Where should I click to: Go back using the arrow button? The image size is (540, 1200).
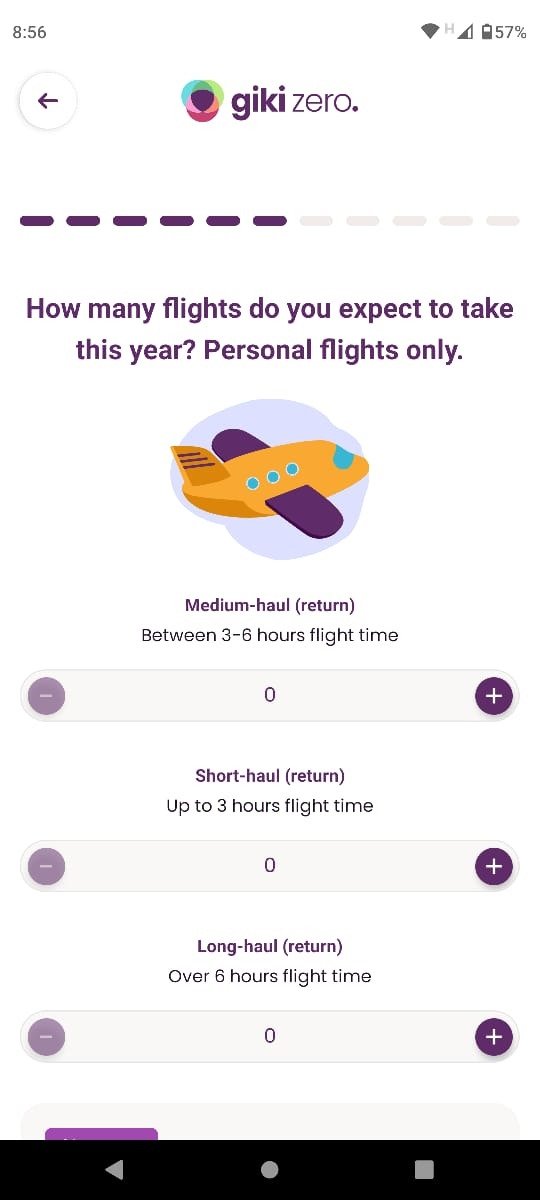point(48,101)
